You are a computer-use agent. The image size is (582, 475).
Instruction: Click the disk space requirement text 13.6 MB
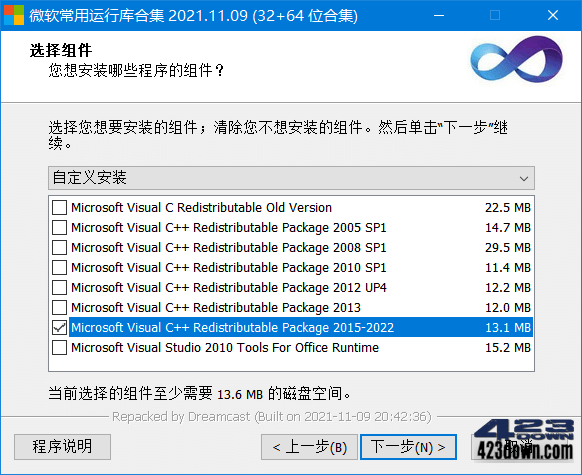point(239,394)
